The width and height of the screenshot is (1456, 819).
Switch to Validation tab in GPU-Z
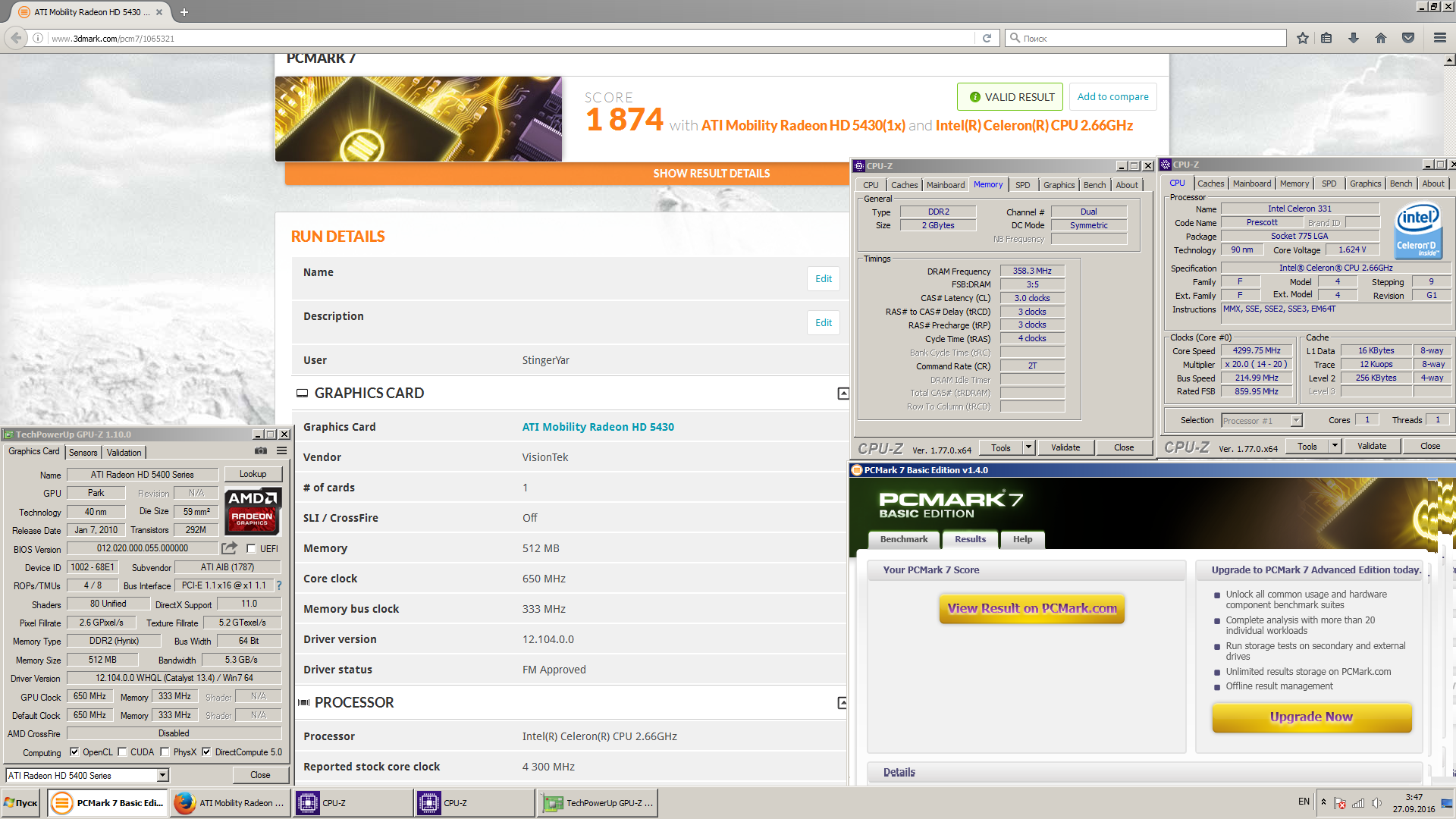[x=124, y=452]
